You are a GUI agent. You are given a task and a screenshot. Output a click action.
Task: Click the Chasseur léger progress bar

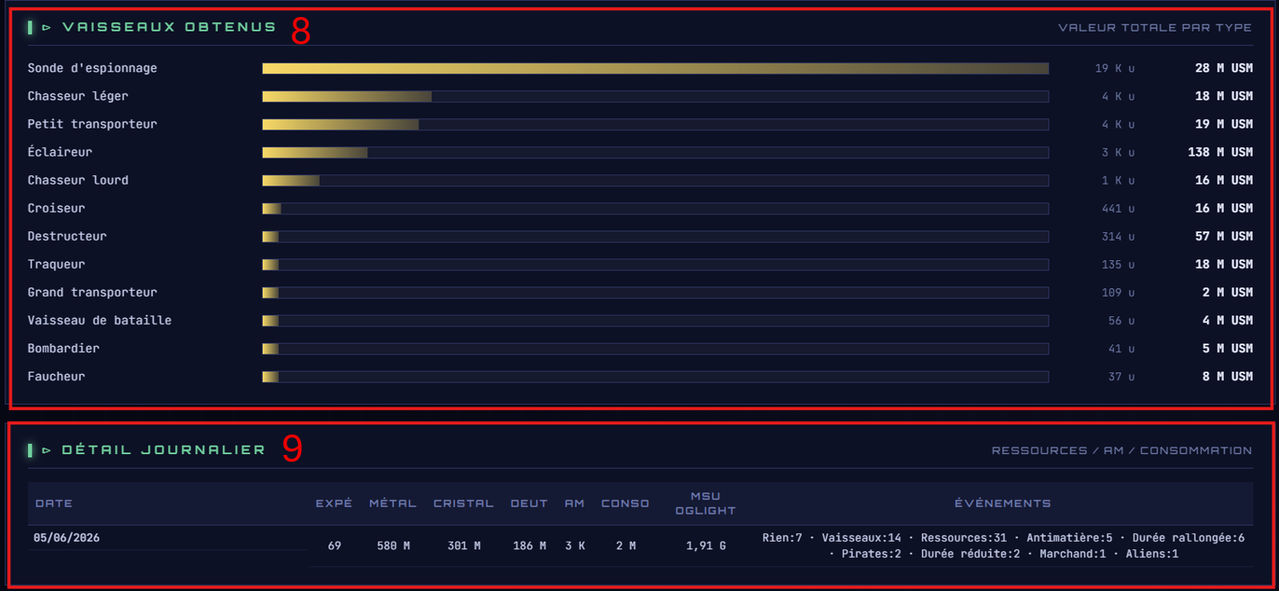pos(655,96)
